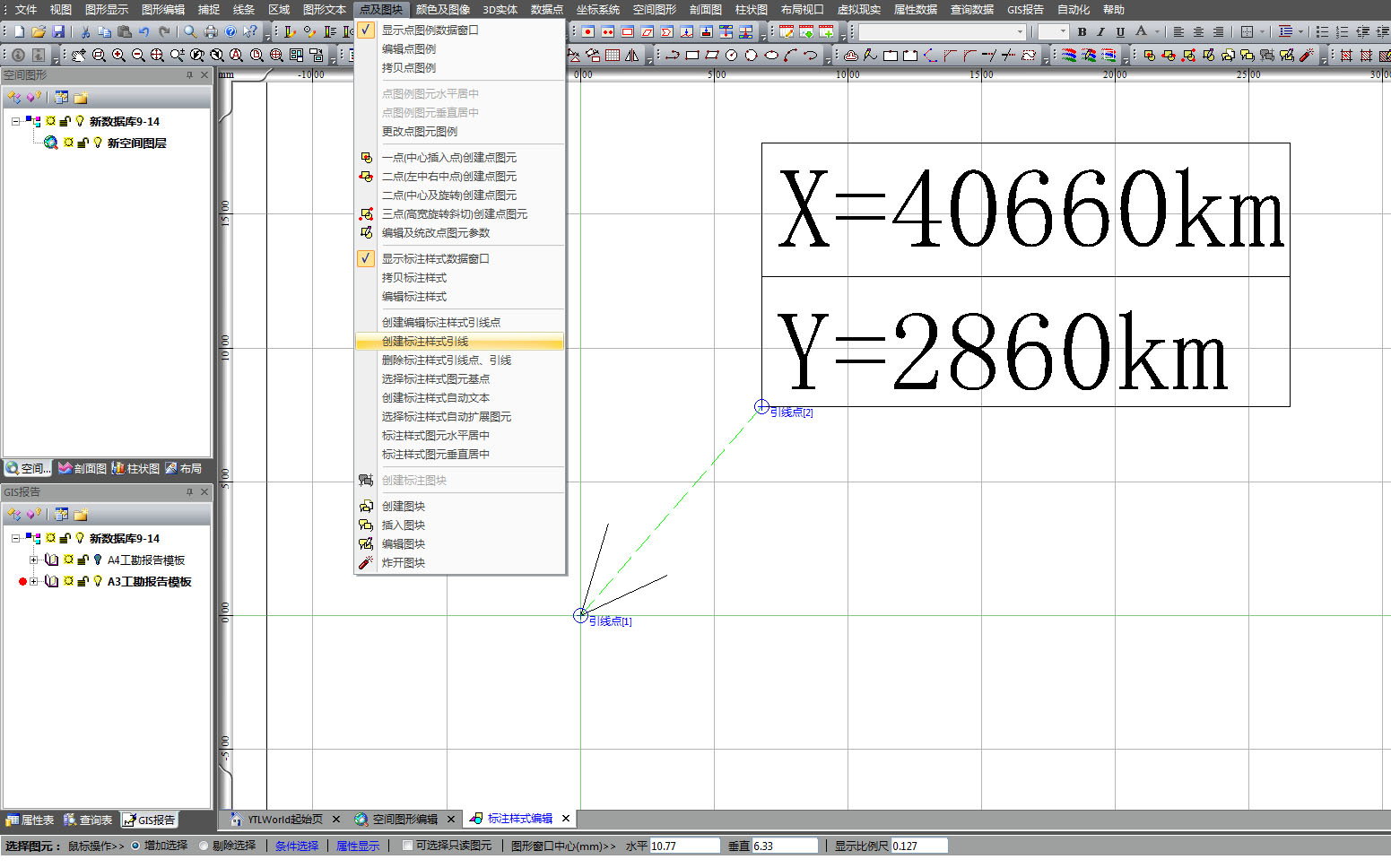Select the 增加选择 radio button
Viewport: 1391px width, 868px height.
(136, 846)
